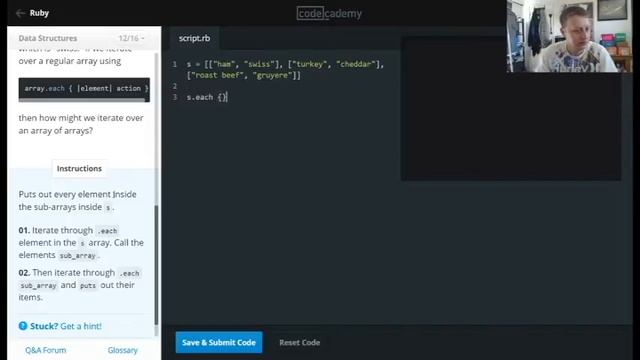Screen dimensions: 640x360
Task: Click the Data Structures lesson heading
Action: pos(48,38)
